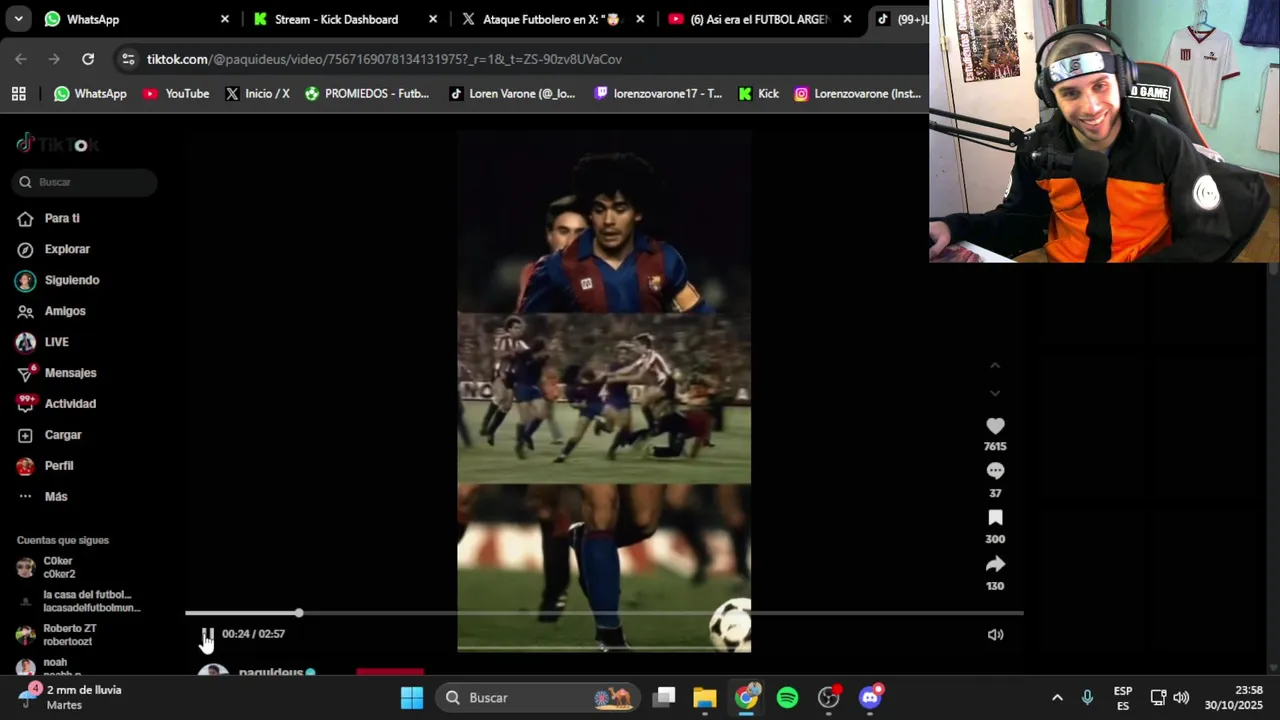Save the video with the bookmark icon
The width and height of the screenshot is (1280, 720).
pos(995,517)
